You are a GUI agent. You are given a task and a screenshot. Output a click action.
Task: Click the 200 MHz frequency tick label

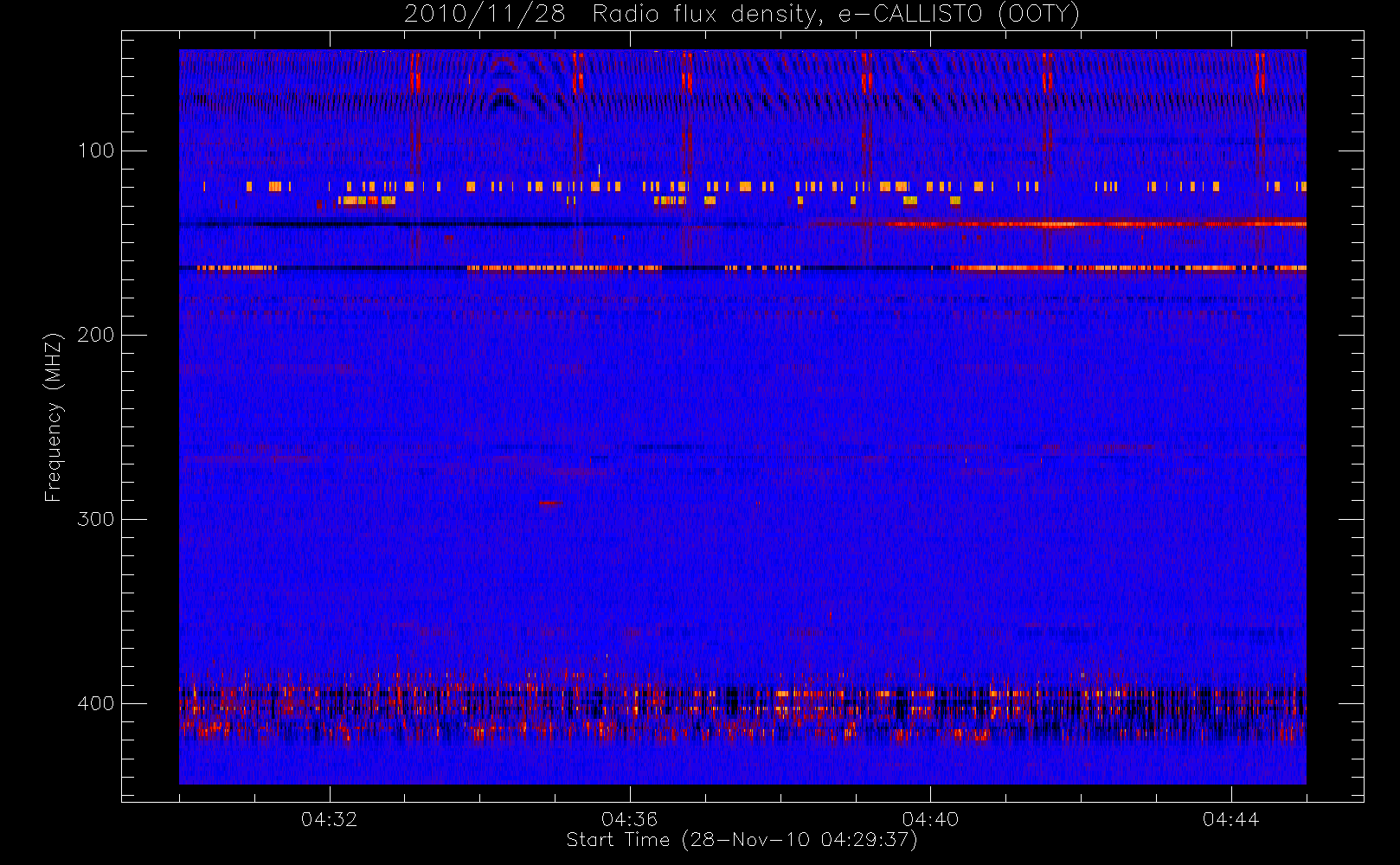(96, 335)
